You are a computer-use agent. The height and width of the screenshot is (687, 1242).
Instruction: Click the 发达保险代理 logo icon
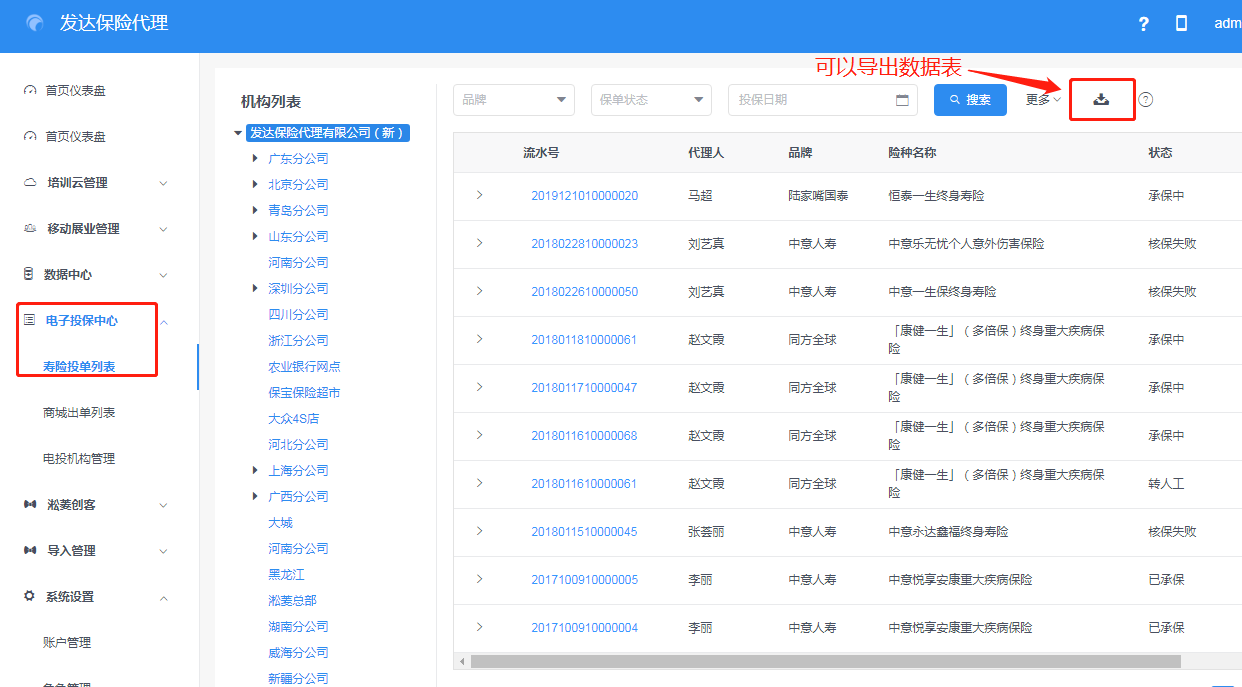coord(35,24)
